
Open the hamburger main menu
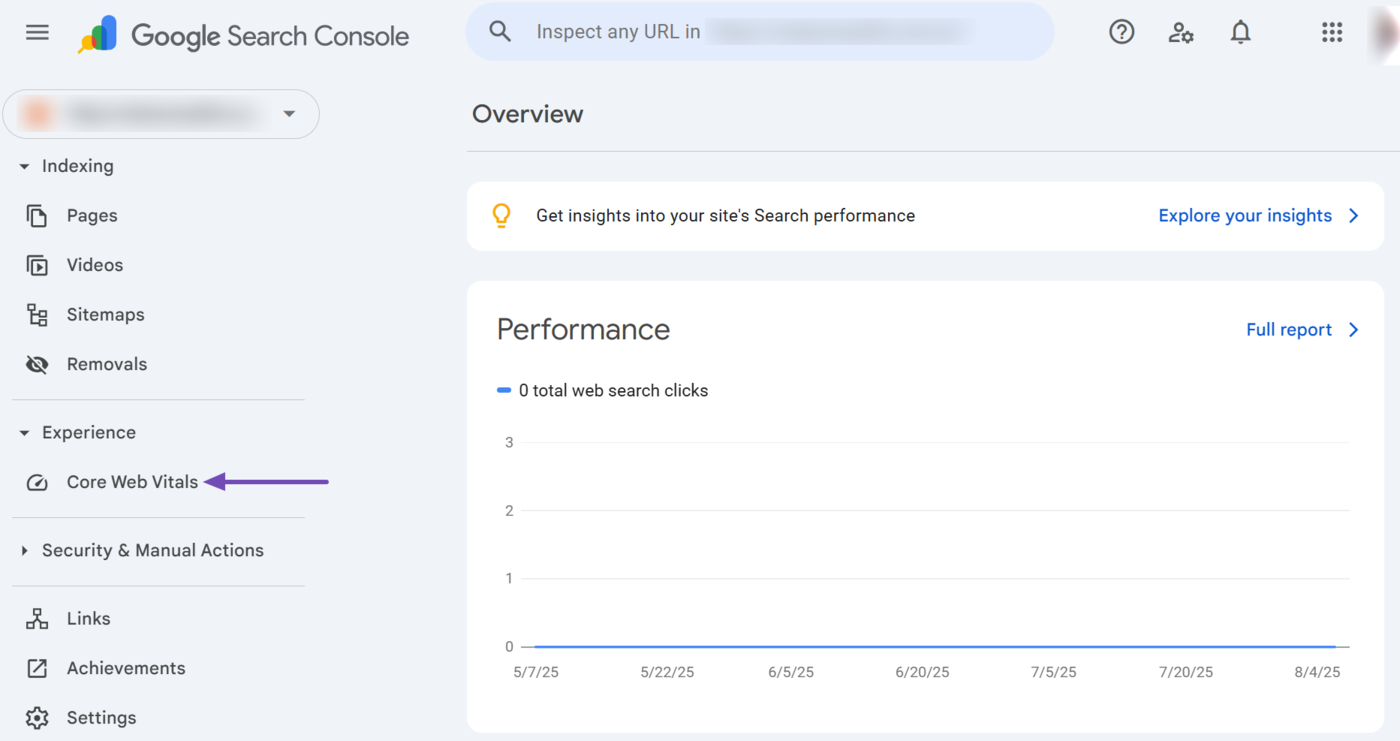coord(37,33)
